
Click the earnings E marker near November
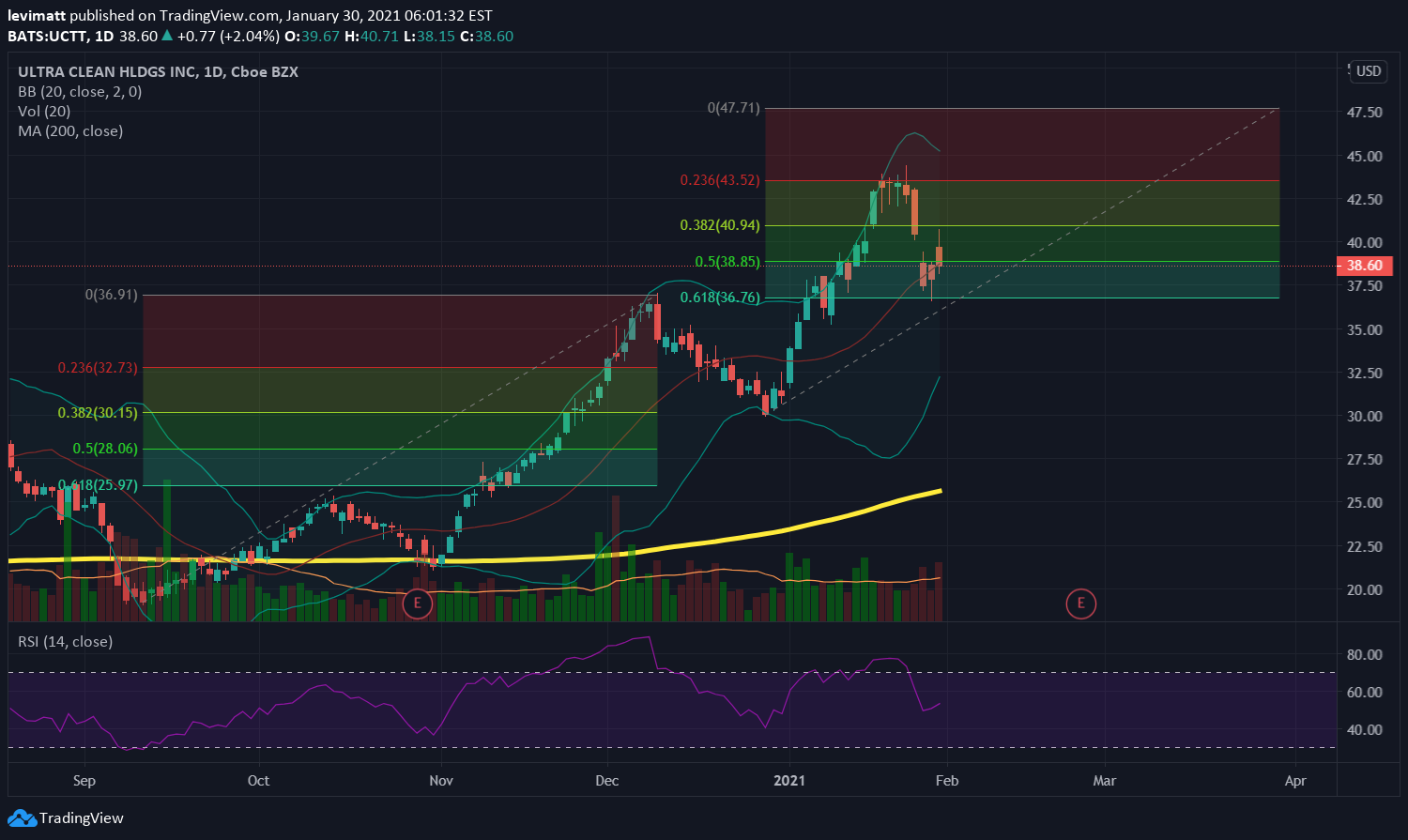click(x=418, y=603)
